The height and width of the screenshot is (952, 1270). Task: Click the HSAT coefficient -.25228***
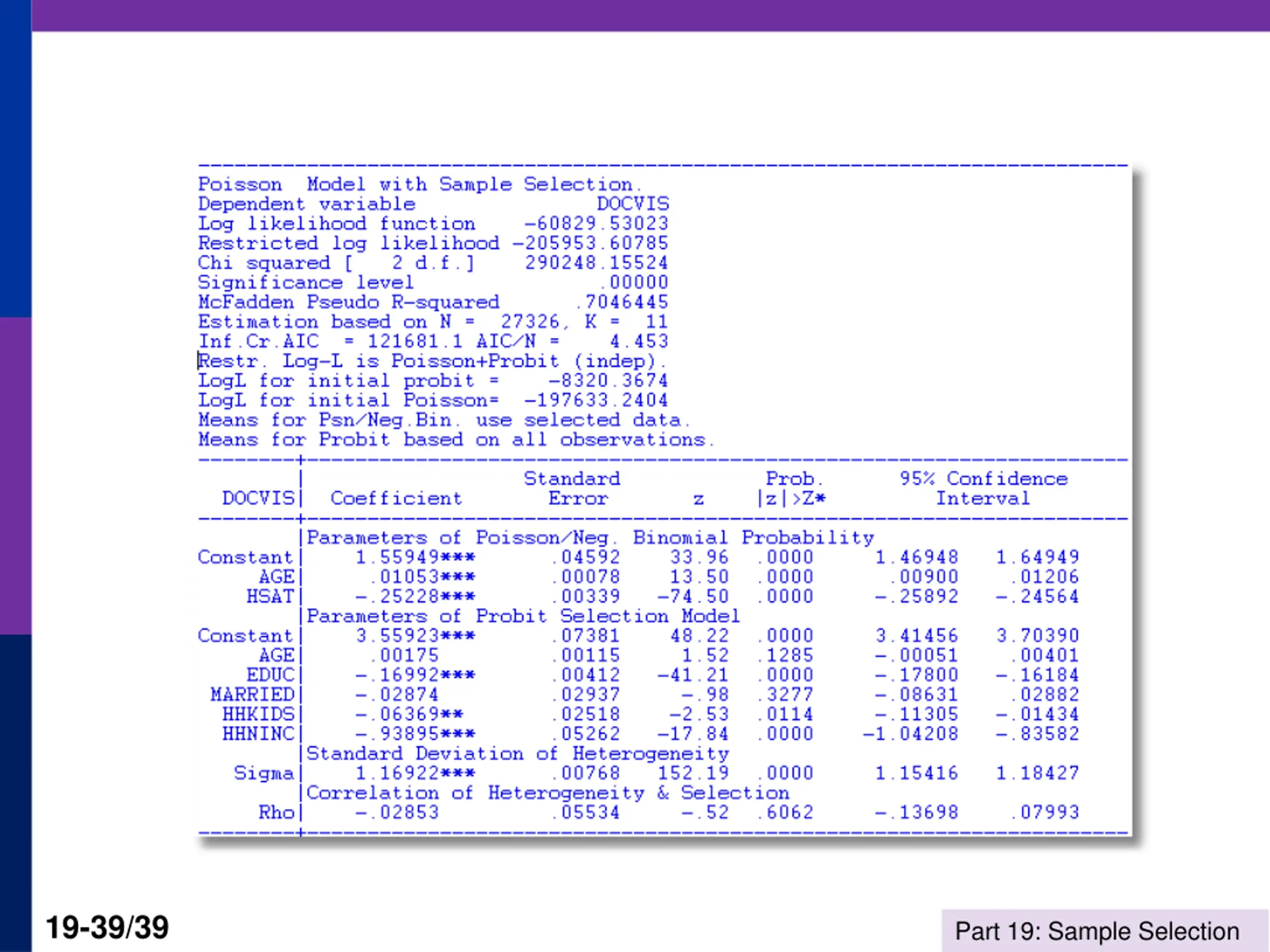click(x=416, y=596)
